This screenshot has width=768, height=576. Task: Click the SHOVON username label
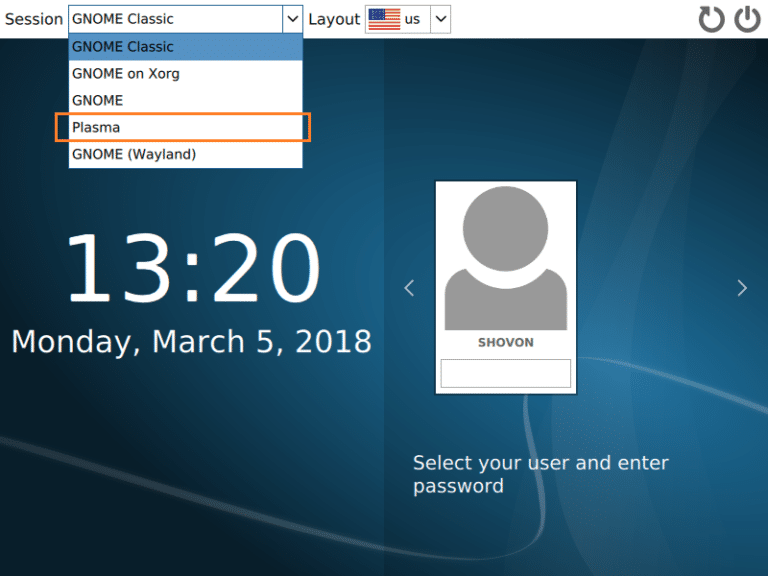pos(505,342)
